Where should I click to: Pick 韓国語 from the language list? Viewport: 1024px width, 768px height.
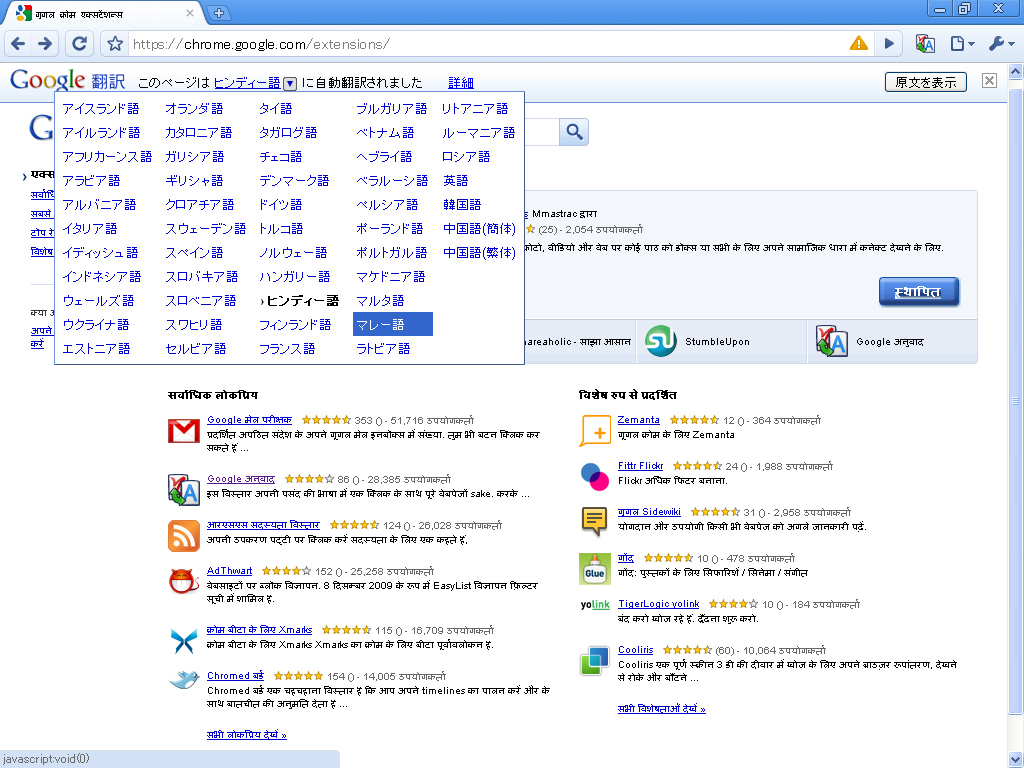point(462,204)
